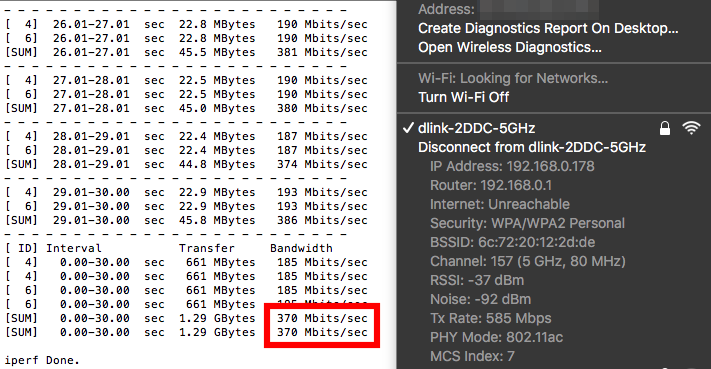Click the 374 Mbits/sec SUM value
Screen dimensions: 711x369
click(322, 165)
